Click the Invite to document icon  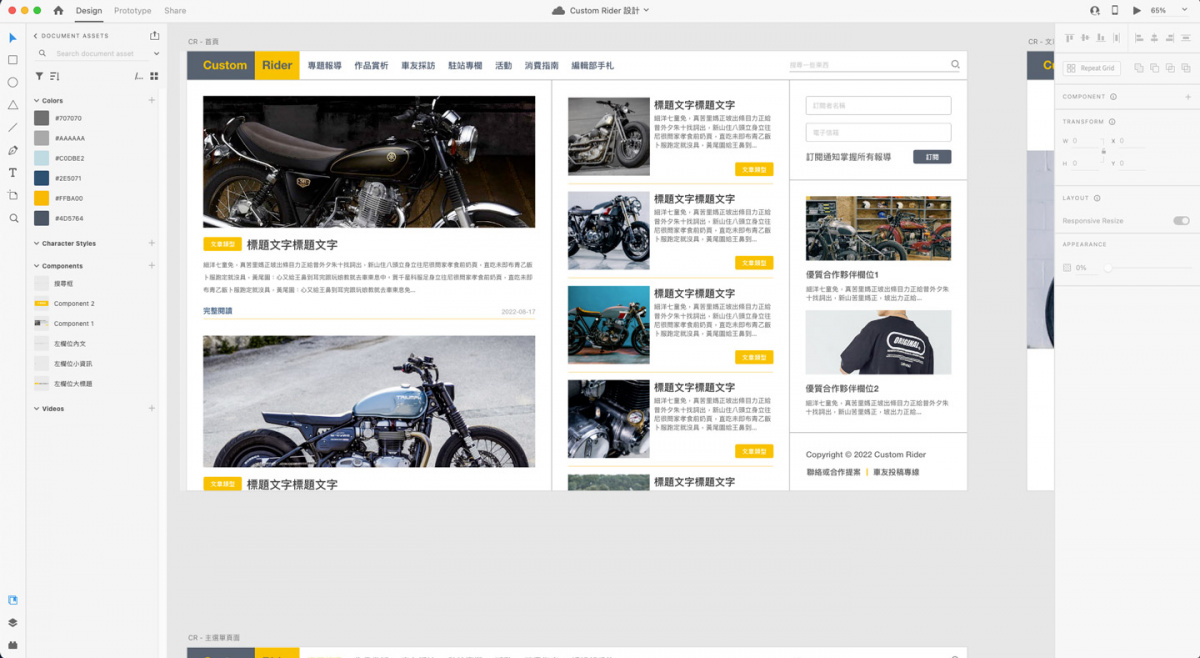click(x=1094, y=10)
